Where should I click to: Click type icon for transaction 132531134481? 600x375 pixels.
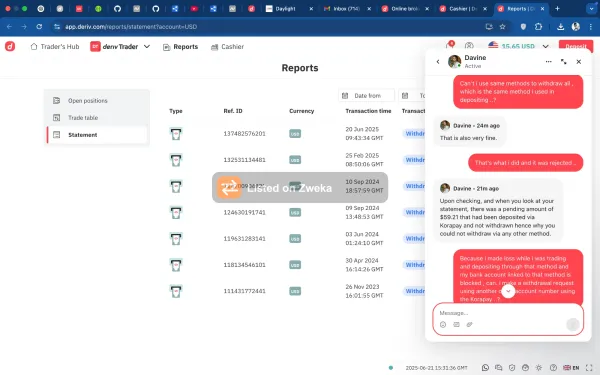pos(176,160)
